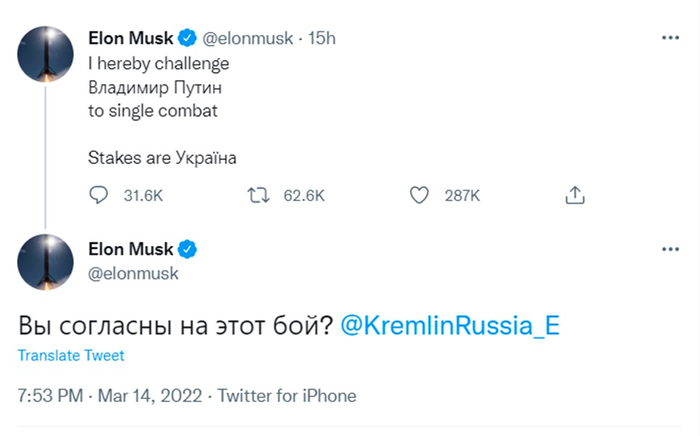
Task: Click the reply speech-bubble icon
Action: click(99, 195)
